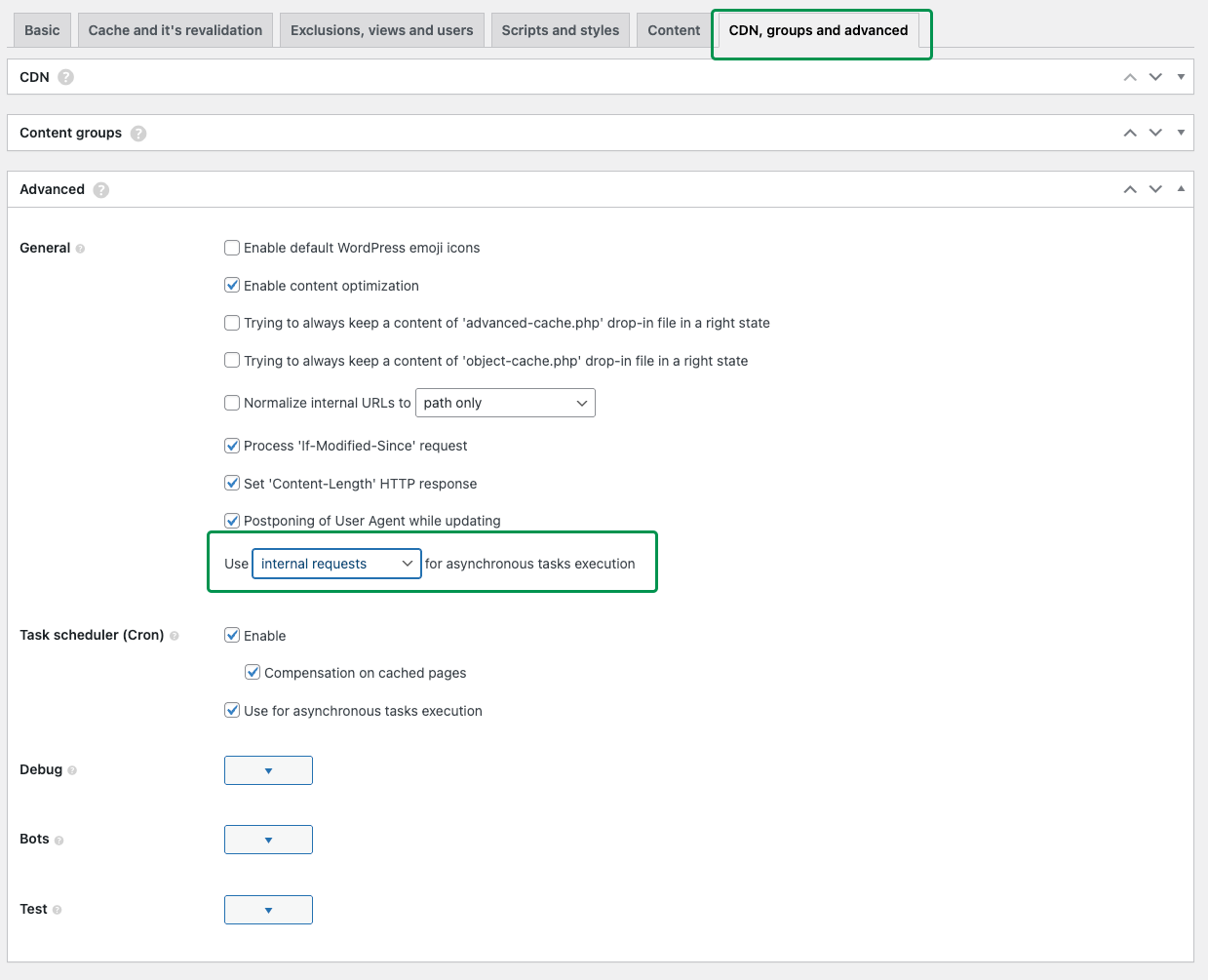1208x980 pixels.
Task: Toggle Compensation on cached pages
Action: pyautogui.click(x=253, y=673)
